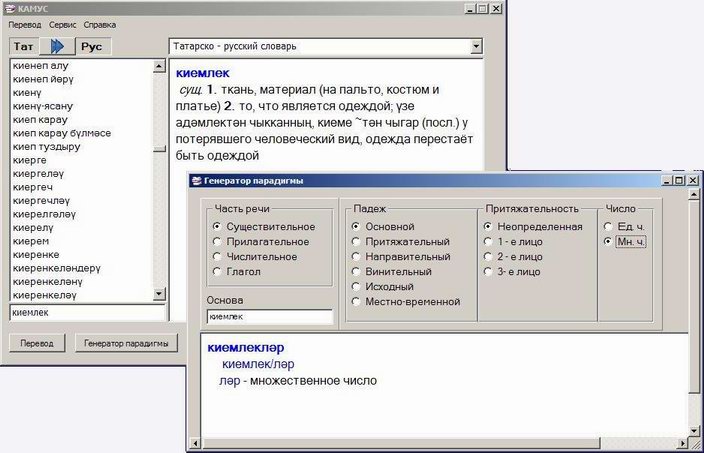
Task: Open the Сервис menu
Action: point(62,23)
